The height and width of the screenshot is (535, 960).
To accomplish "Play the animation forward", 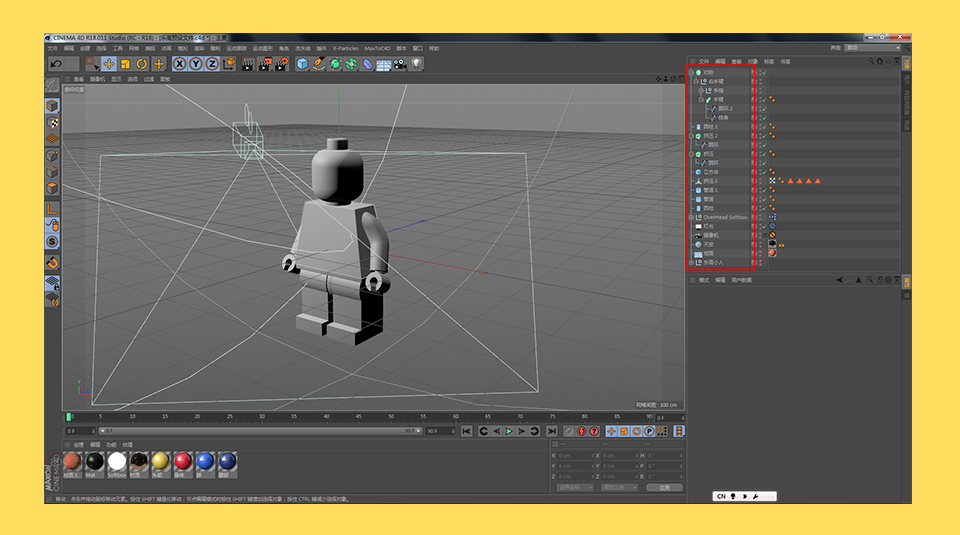I will pos(509,432).
